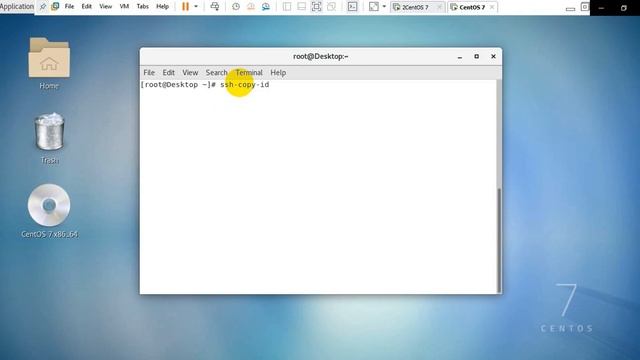The image size is (640, 360).
Task: Pause the virtual machine
Action: click(x=185, y=7)
